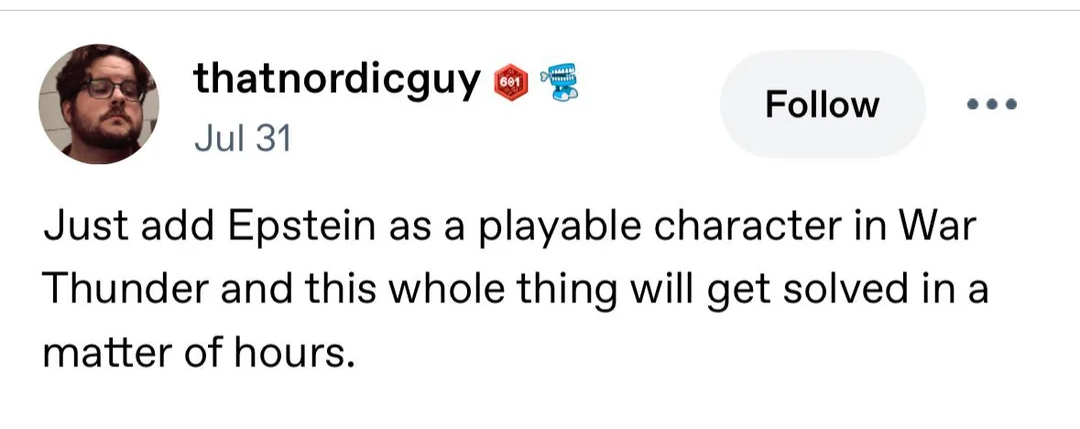Open thatnordicguy's profile picture
This screenshot has height=429, width=1080.
pos(98,104)
